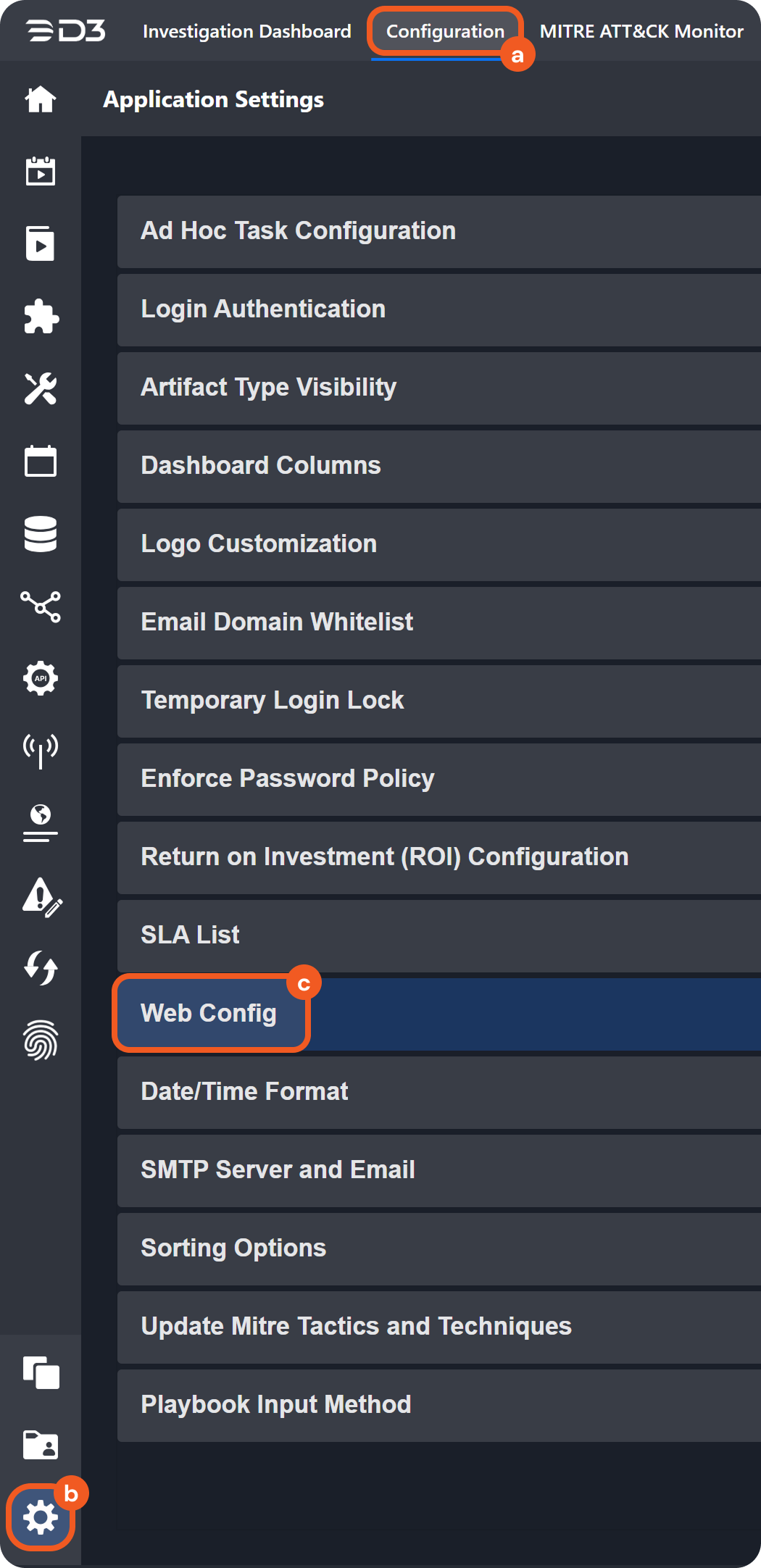Open SMTP Server and Email settings
This screenshot has height=1568, width=761.
[x=278, y=1169]
